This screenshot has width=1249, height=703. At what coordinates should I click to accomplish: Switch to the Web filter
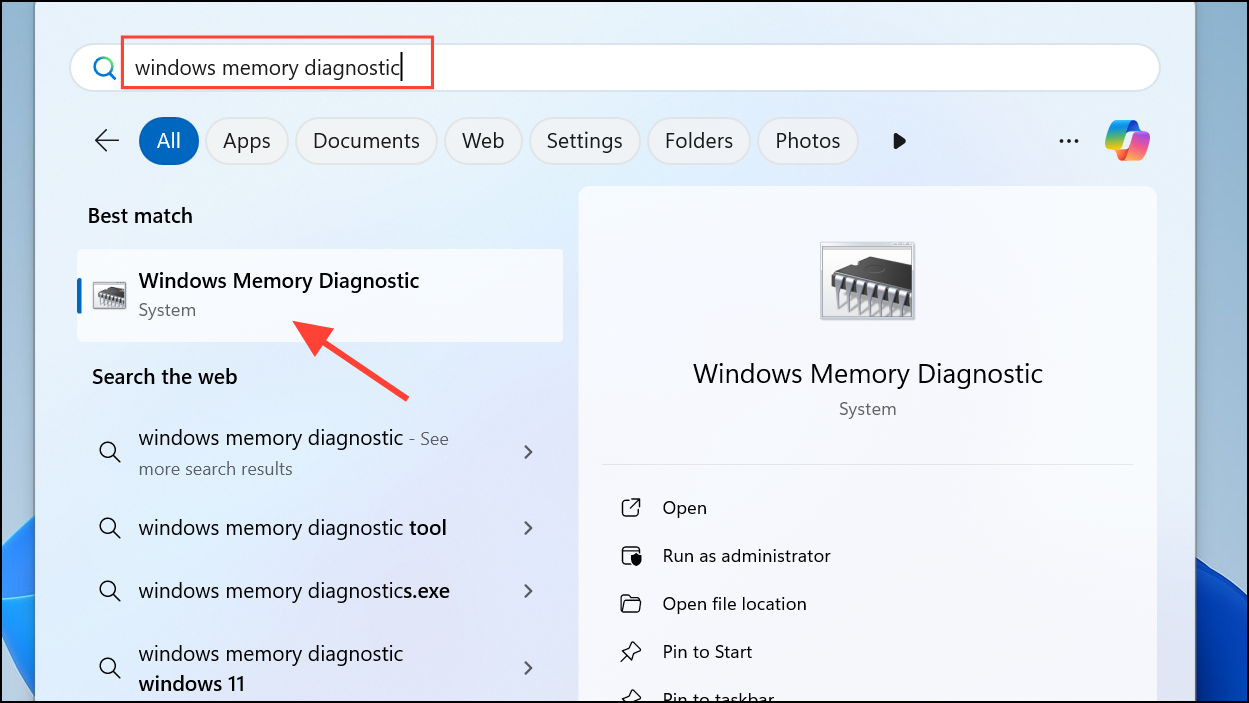click(483, 141)
